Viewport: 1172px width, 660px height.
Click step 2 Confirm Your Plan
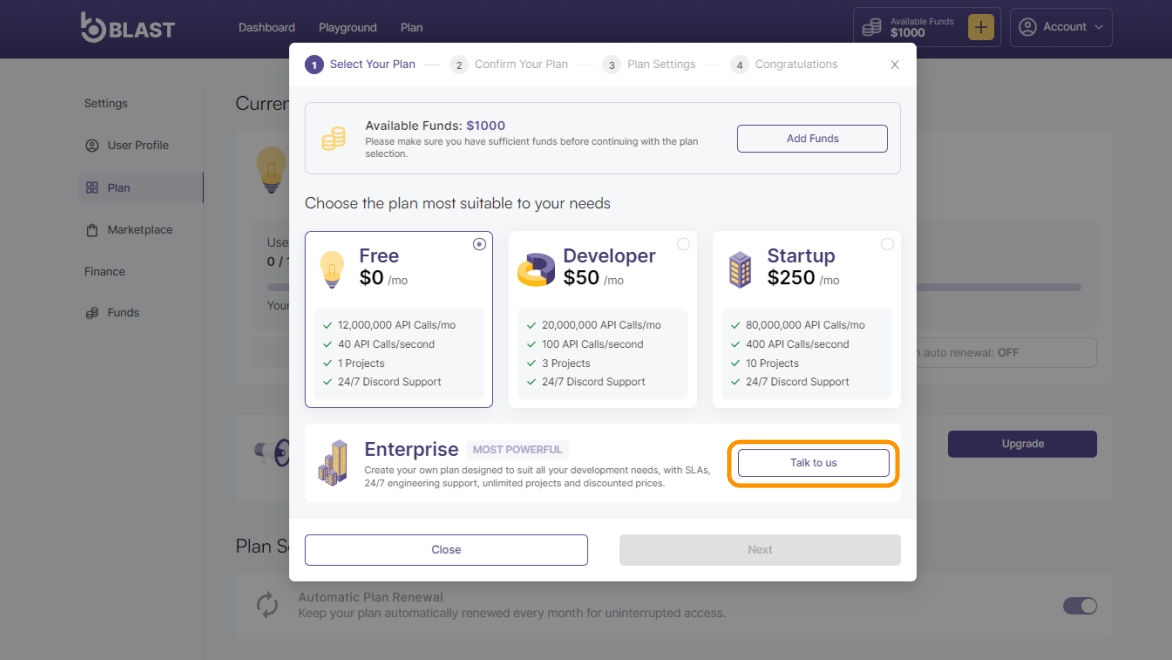click(509, 65)
